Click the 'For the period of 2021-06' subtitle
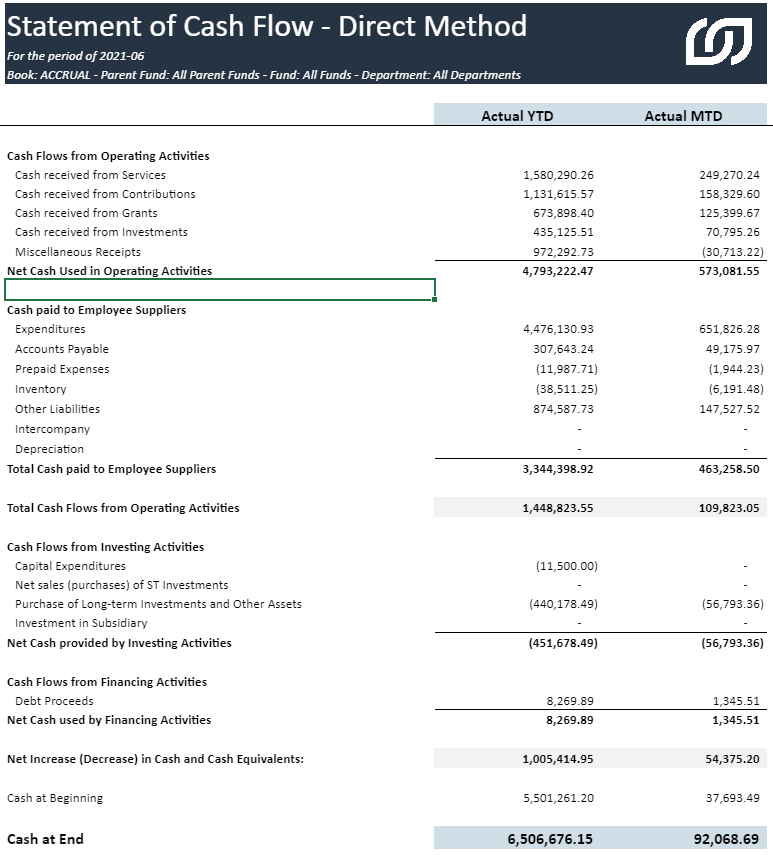The height and width of the screenshot is (855, 773). [75, 56]
